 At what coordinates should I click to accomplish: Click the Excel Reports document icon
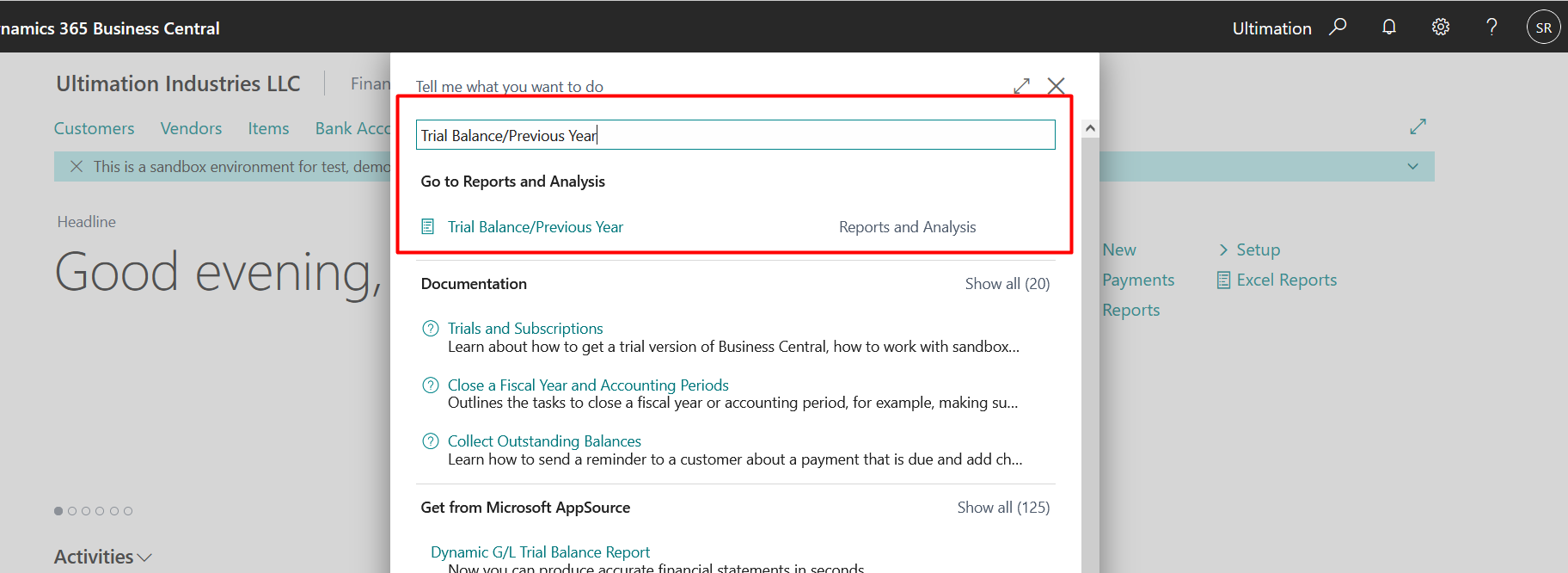1224,280
